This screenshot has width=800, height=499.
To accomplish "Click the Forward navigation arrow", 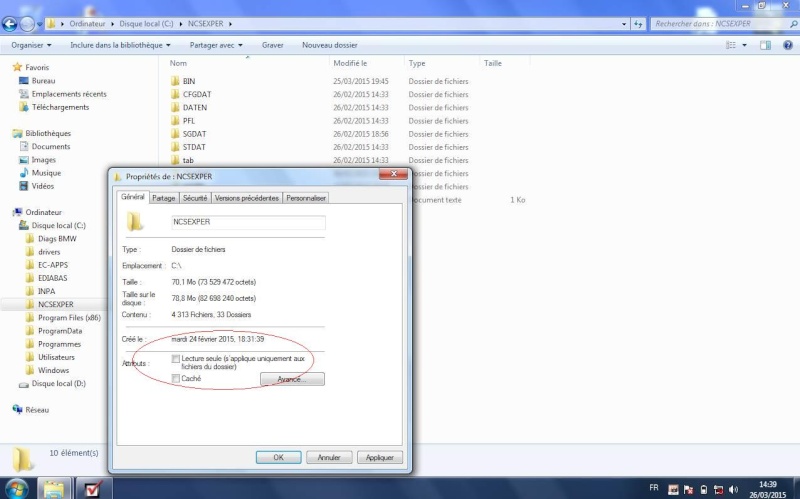I will [x=27, y=23].
